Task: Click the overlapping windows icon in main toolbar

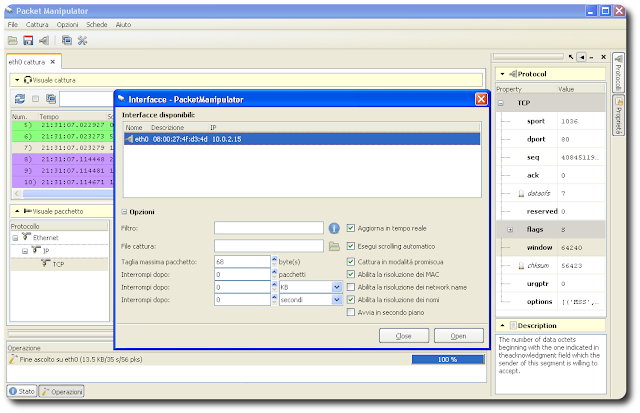Action: [67, 40]
